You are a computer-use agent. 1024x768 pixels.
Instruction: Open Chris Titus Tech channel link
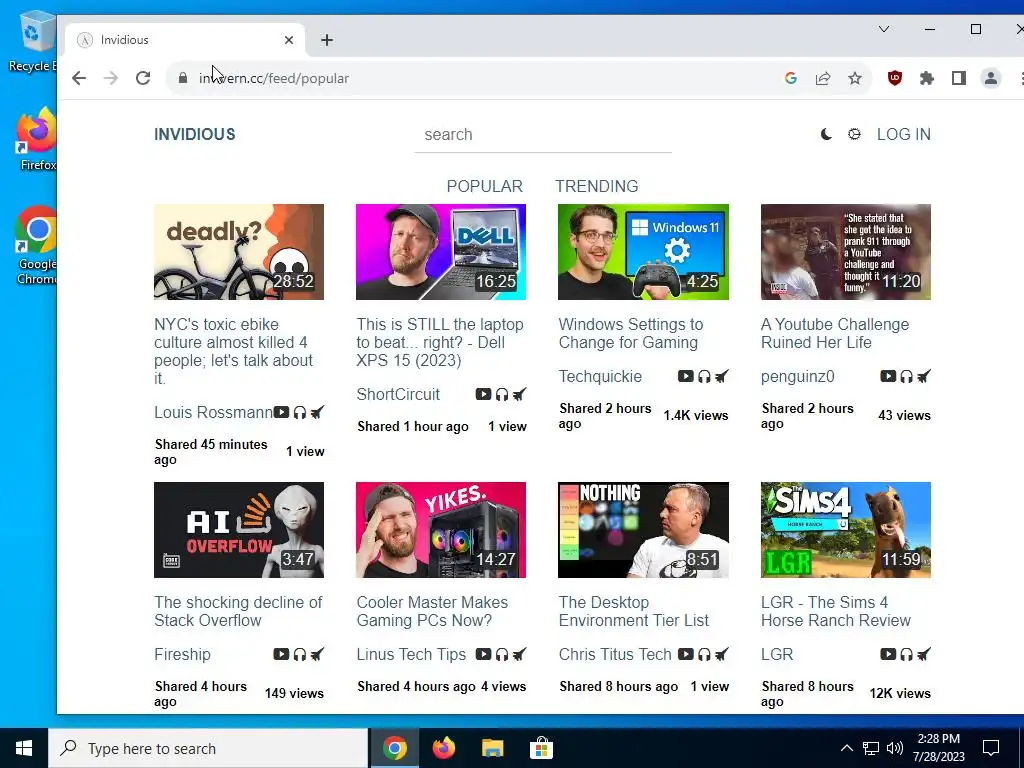[x=615, y=654]
